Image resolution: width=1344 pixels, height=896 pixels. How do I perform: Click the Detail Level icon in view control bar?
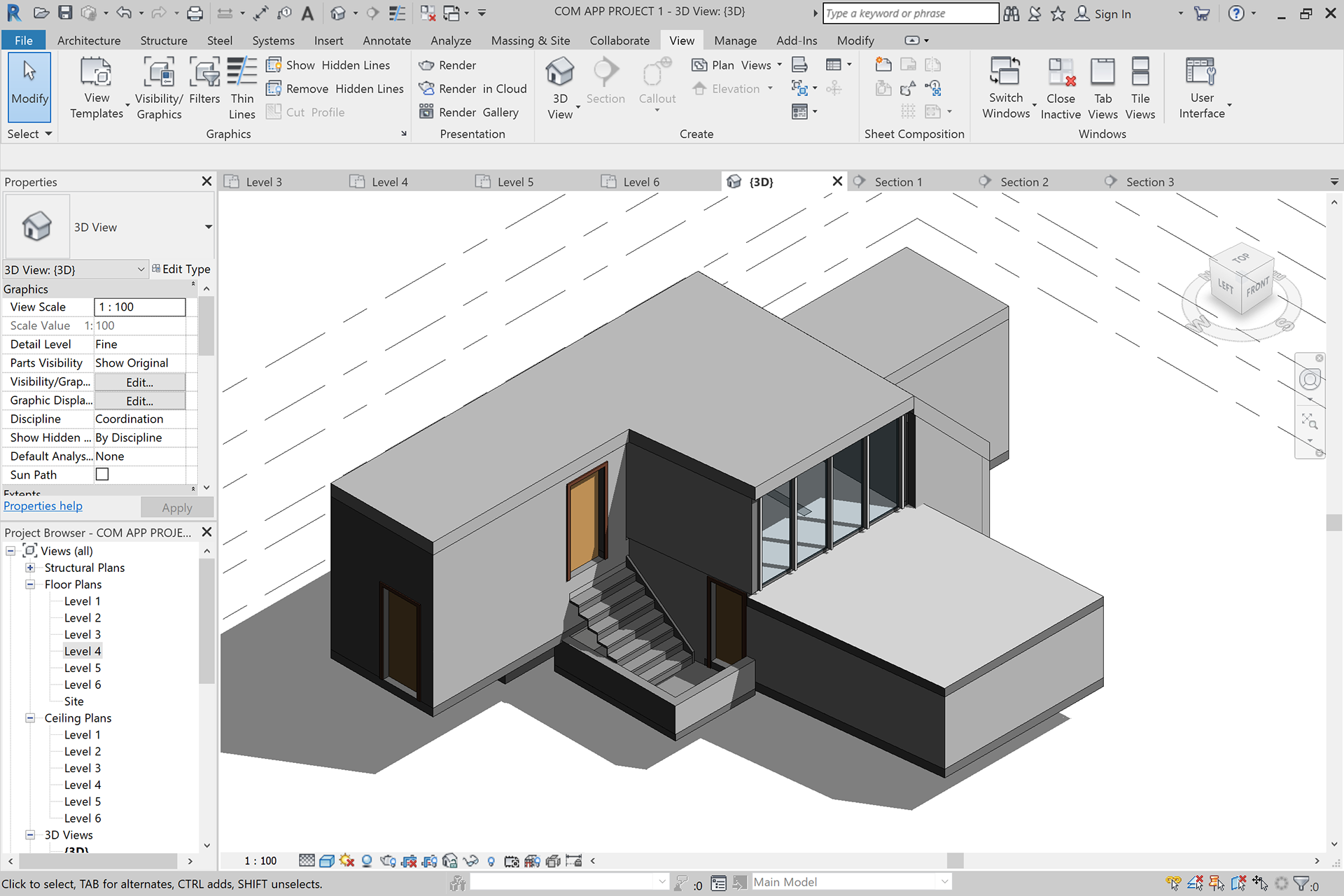click(307, 861)
